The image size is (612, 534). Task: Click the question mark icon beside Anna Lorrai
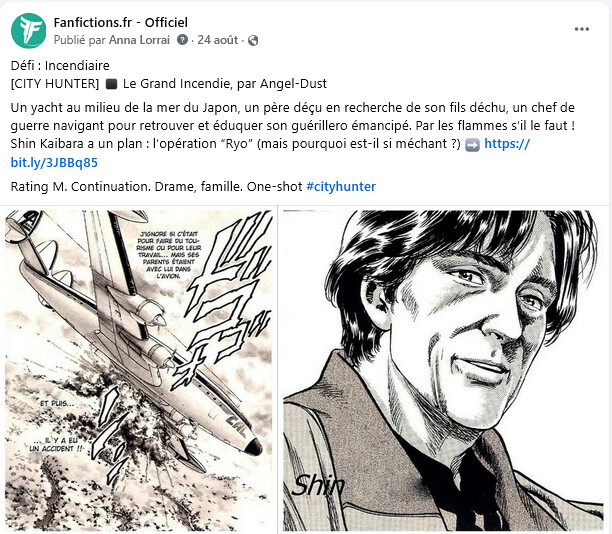click(x=182, y=41)
